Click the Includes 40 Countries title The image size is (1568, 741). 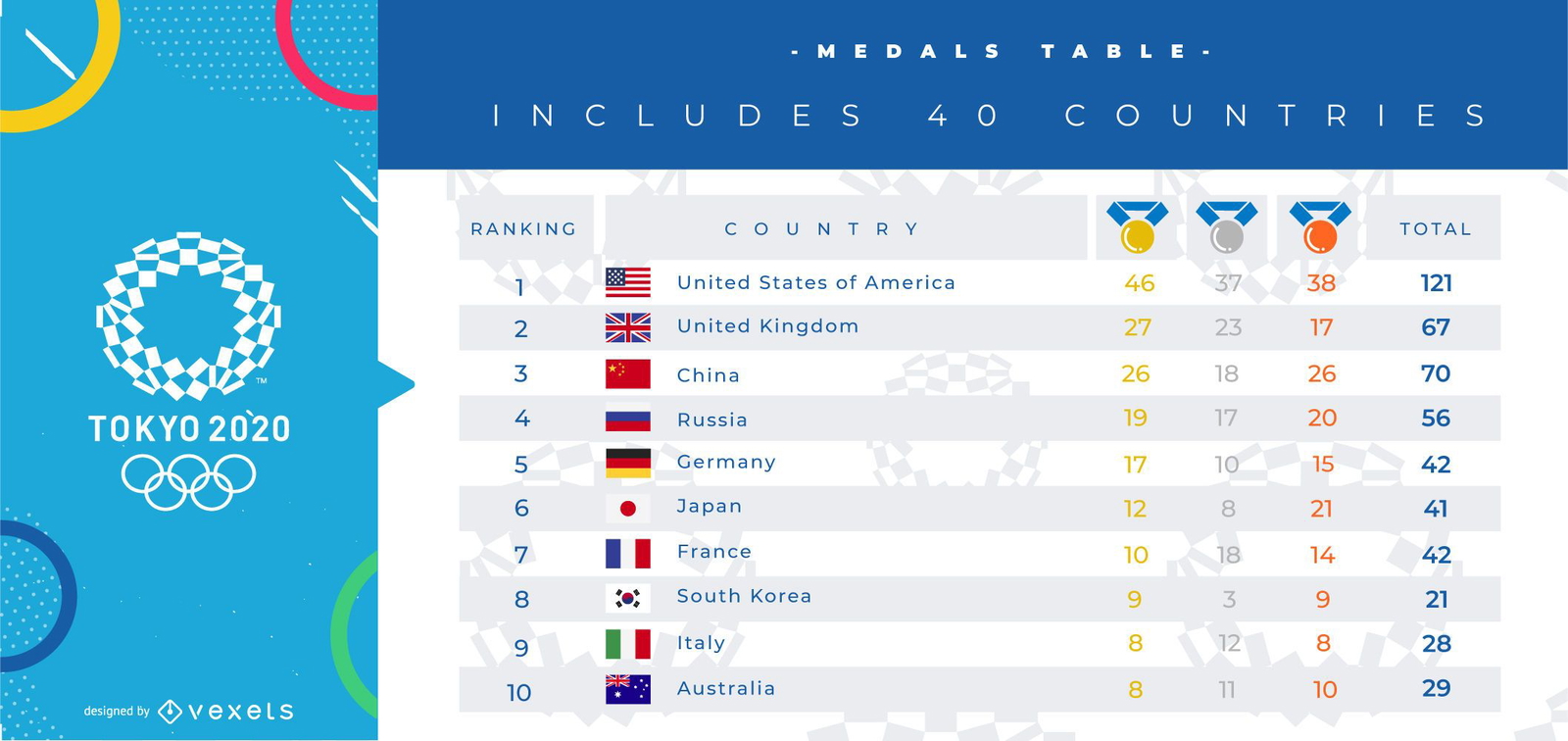(x=990, y=116)
